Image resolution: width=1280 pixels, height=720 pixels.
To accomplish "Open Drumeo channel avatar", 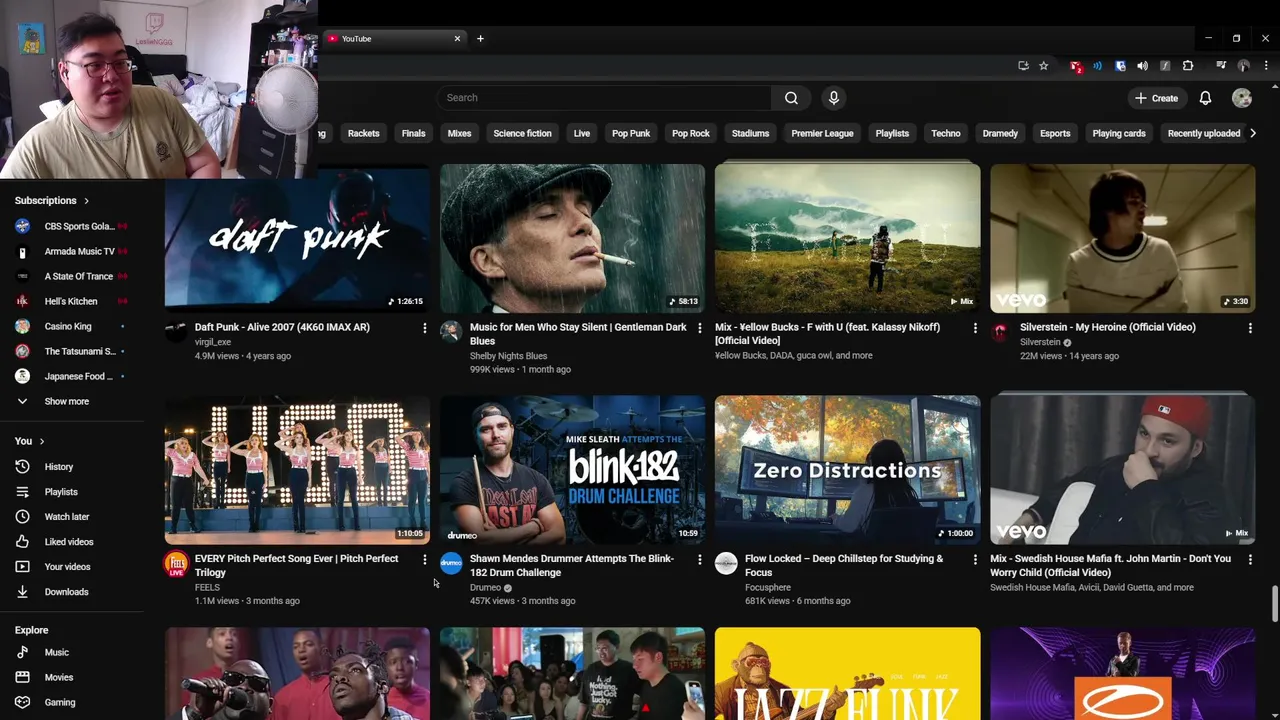I will point(451,564).
